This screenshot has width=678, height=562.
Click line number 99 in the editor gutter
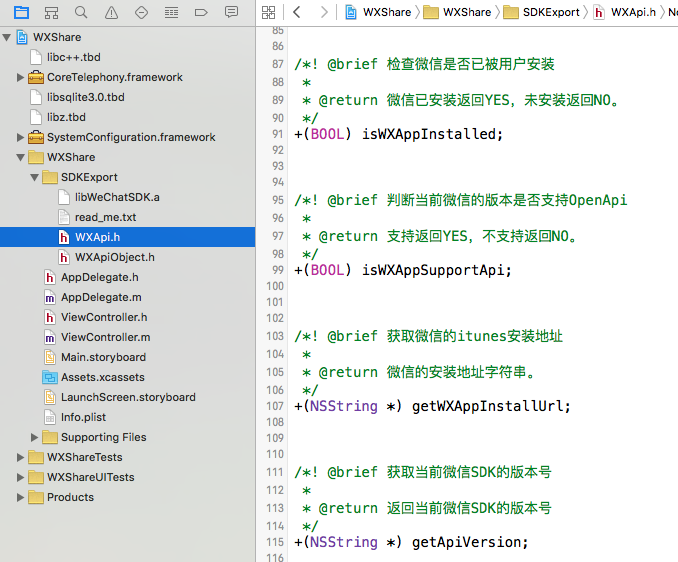(x=277, y=270)
